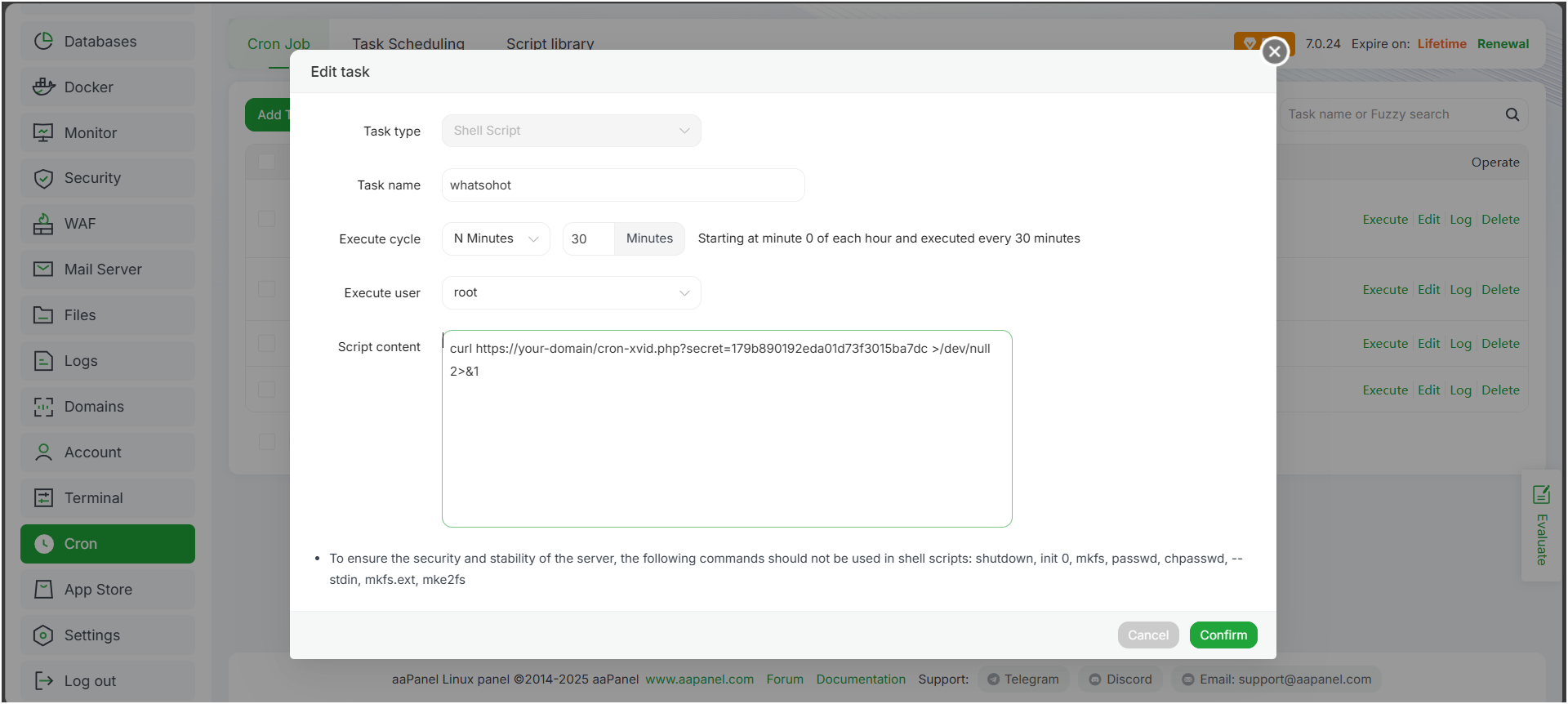This screenshot has width=1568, height=704.
Task: Click the Task name input field
Action: pyautogui.click(x=622, y=185)
